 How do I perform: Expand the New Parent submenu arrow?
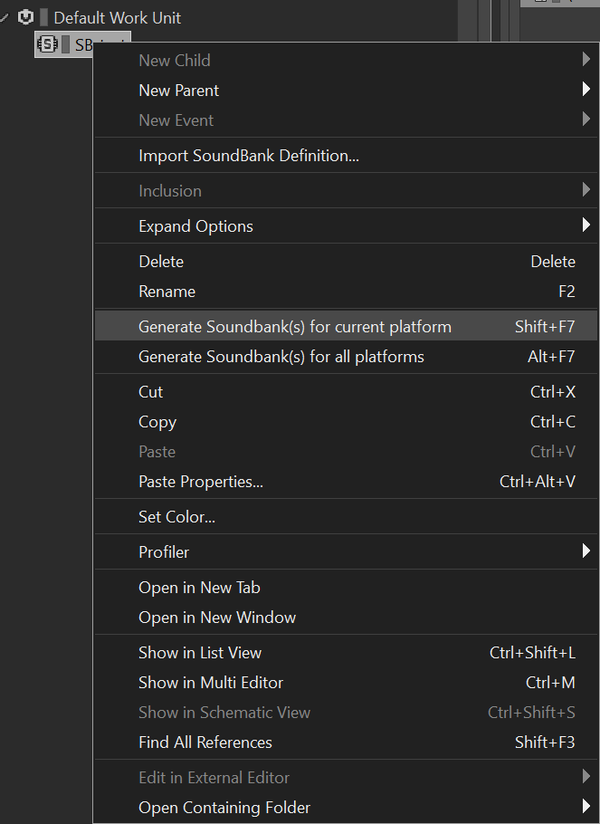click(585, 90)
